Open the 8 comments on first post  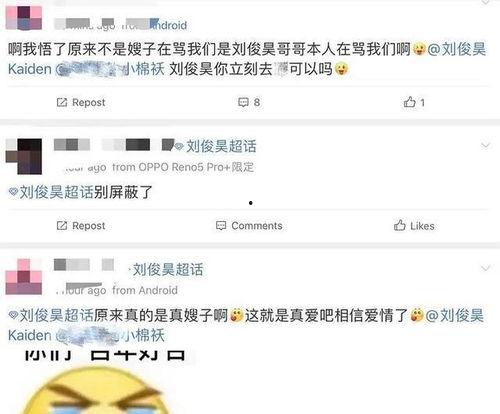click(249, 102)
